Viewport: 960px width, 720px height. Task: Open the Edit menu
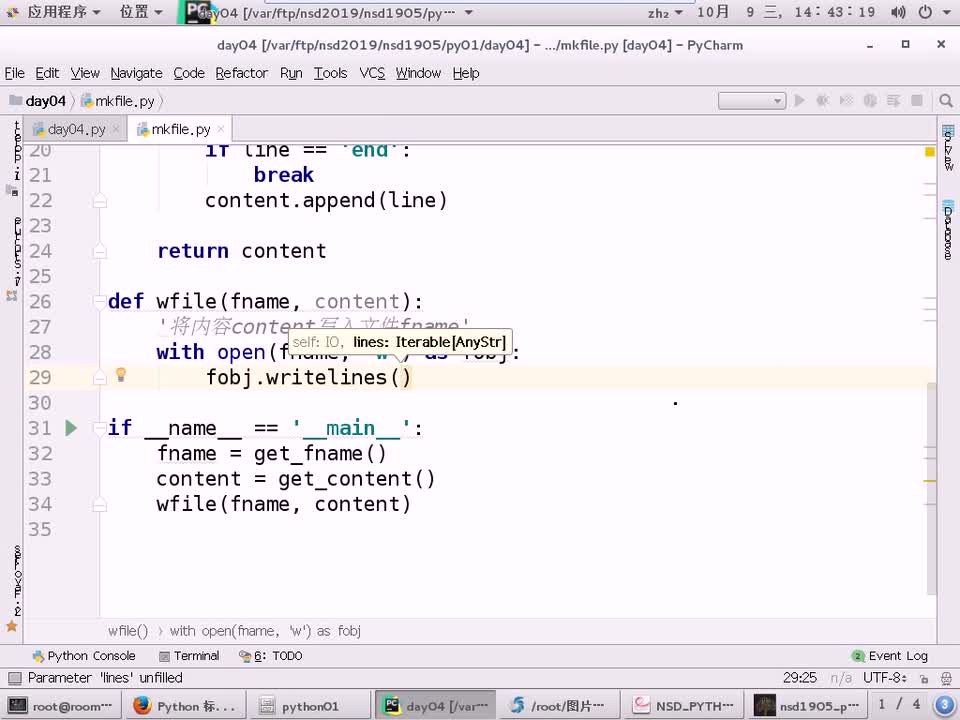point(47,73)
